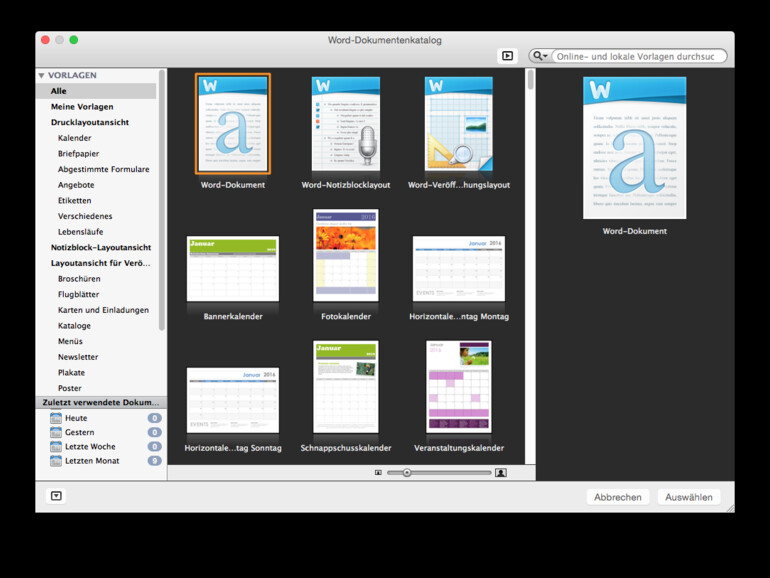Viewport: 770px width, 578px height.
Task: Select the Word-Dokument template icon
Action: (x=233, y=124)
